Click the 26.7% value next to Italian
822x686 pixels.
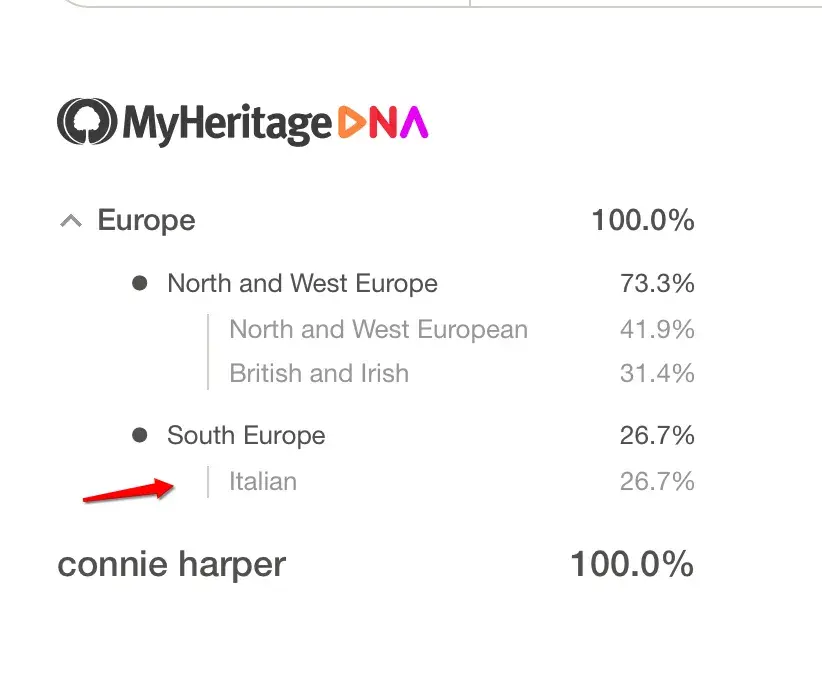657,482
